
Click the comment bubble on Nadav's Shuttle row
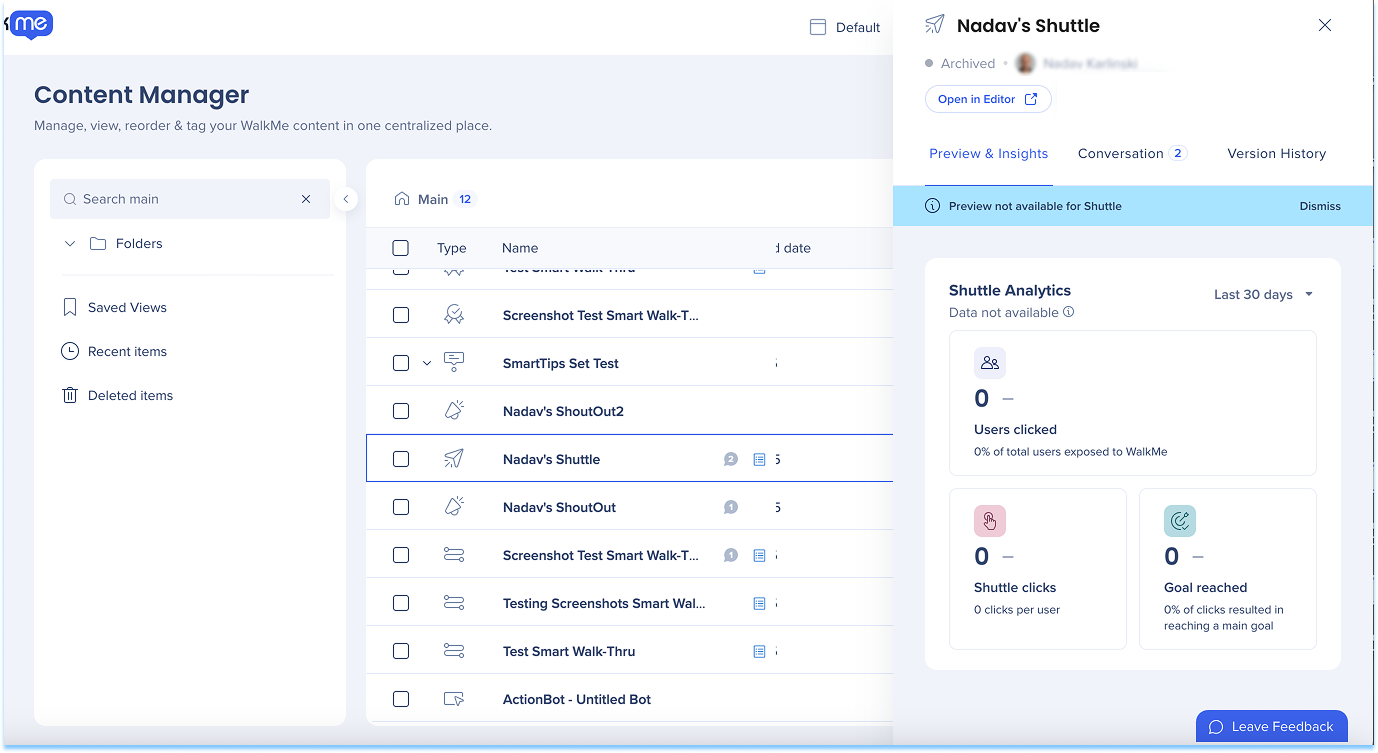pyautogui.click(x=731, y=460)
